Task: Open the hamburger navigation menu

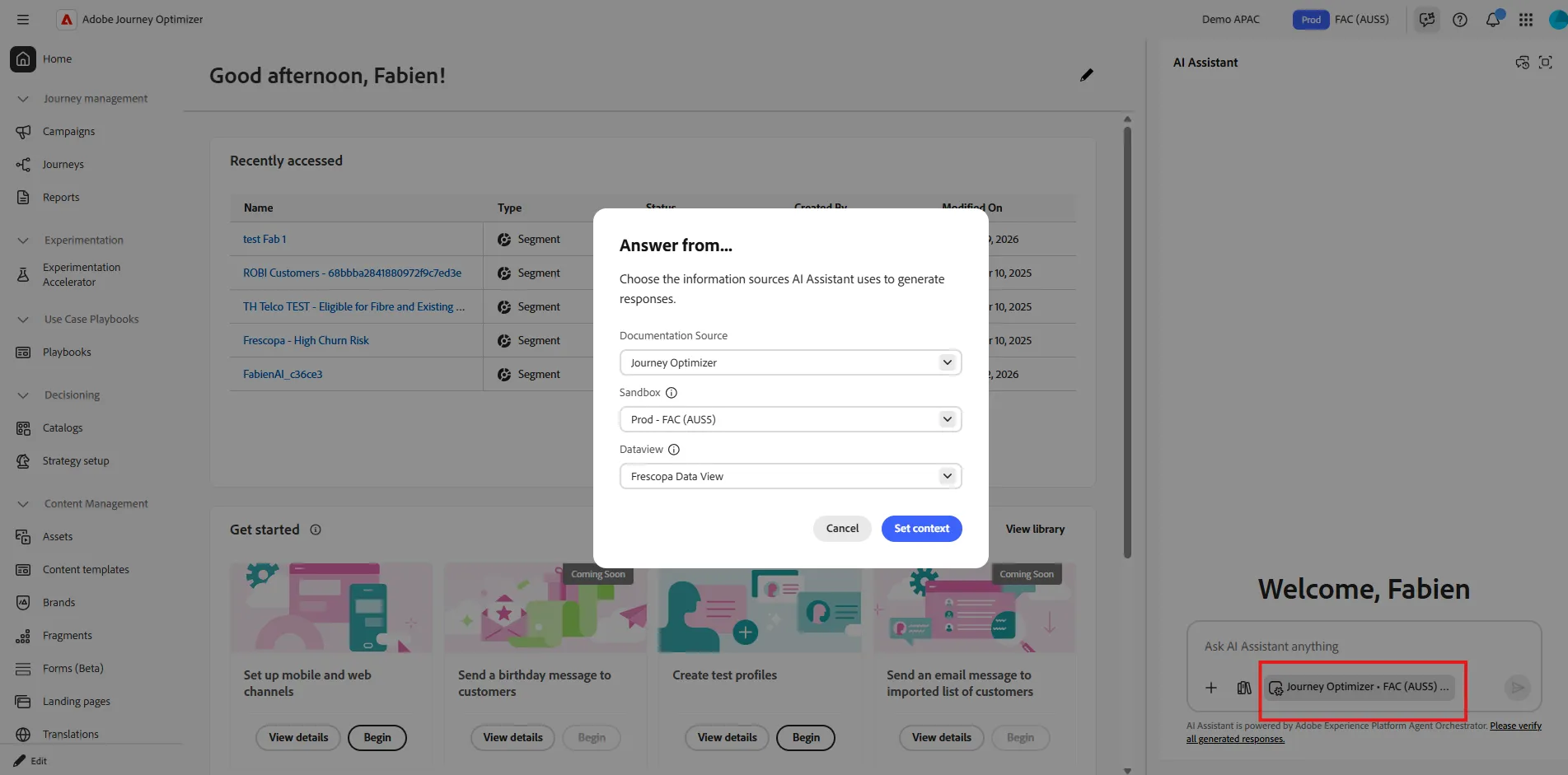Action: pos(23,19)
